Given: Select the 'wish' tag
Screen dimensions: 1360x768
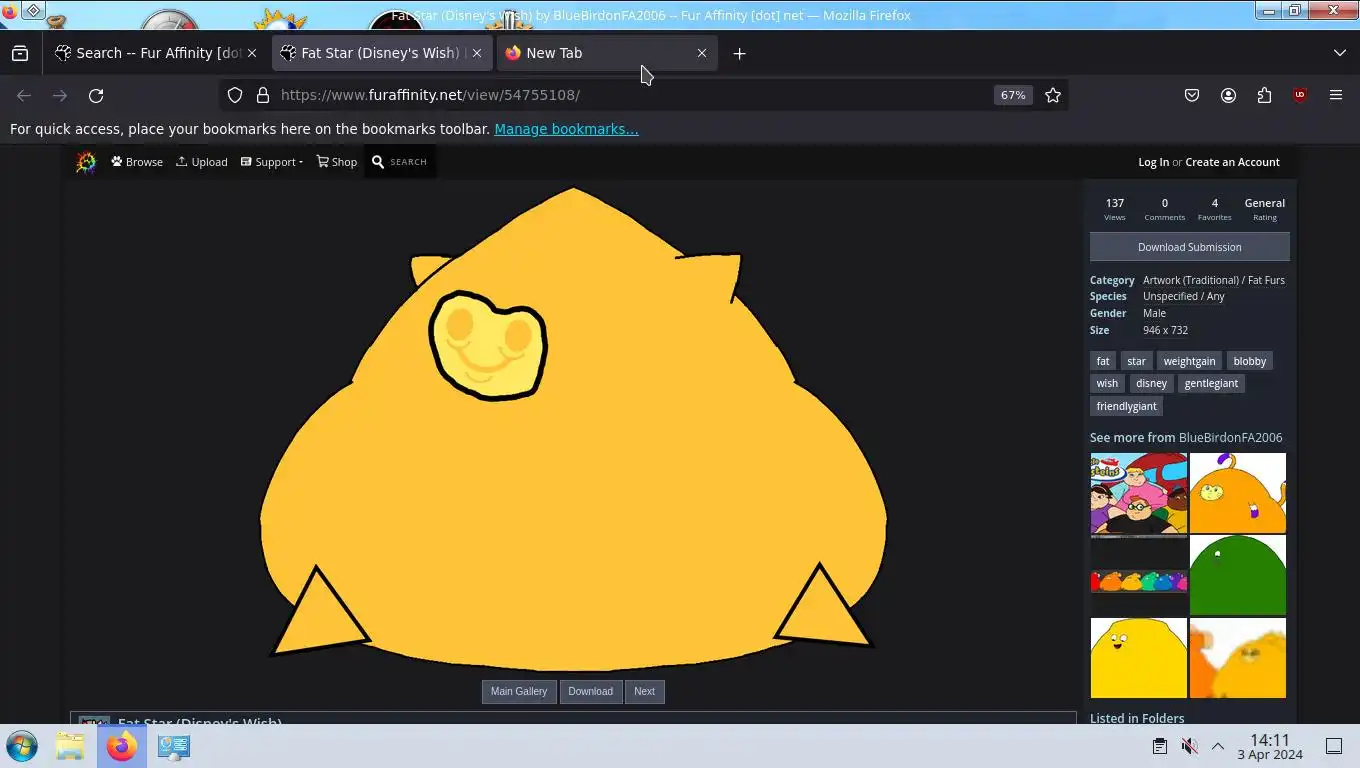Looking at the screenshot, I should pyautogui.click(x=1107, y=383).
